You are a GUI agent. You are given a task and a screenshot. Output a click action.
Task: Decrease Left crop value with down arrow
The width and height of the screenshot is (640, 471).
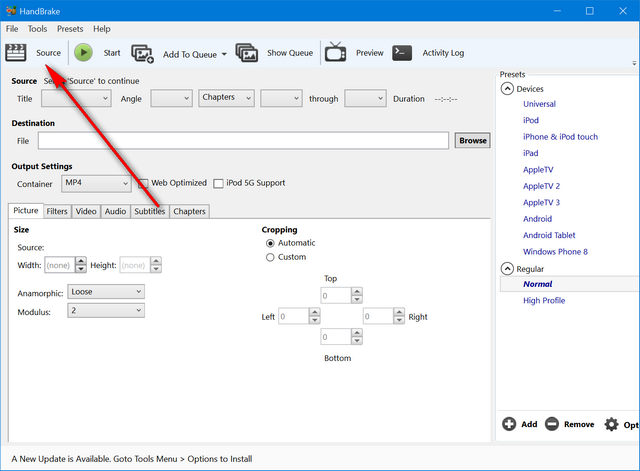point(314,320)
